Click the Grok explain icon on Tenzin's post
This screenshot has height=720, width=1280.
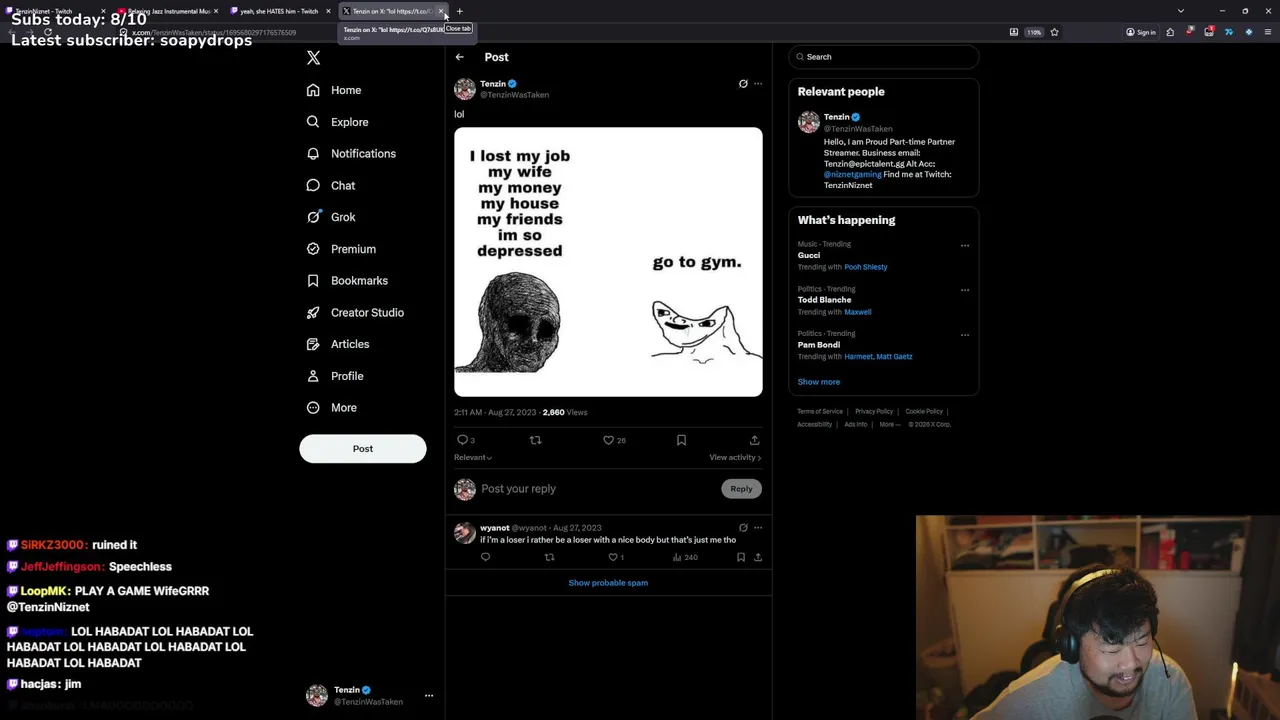point(743,84)
